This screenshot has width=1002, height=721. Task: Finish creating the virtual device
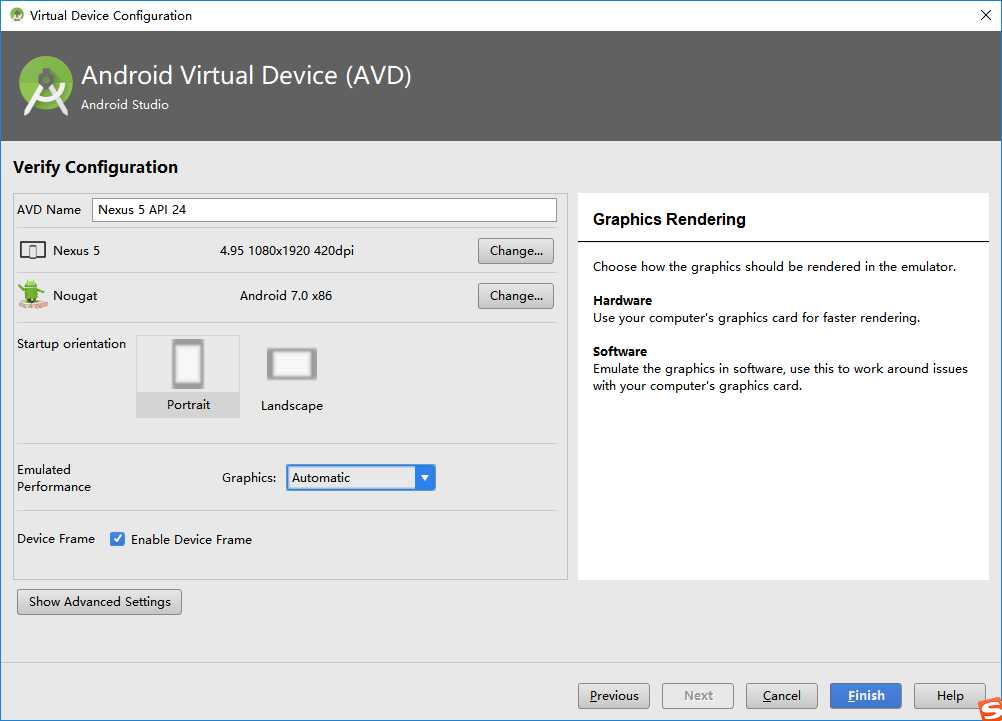(x=866, y=695)
